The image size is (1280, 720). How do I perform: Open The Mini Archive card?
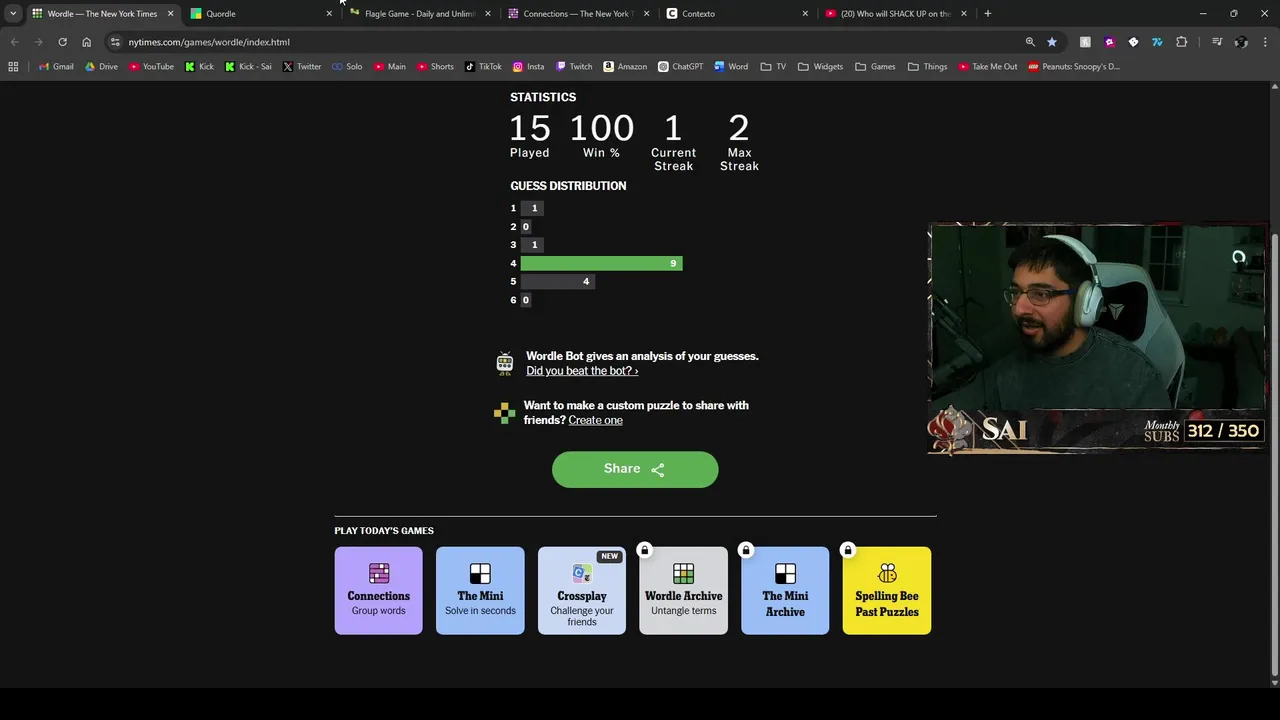pos(785,590)
